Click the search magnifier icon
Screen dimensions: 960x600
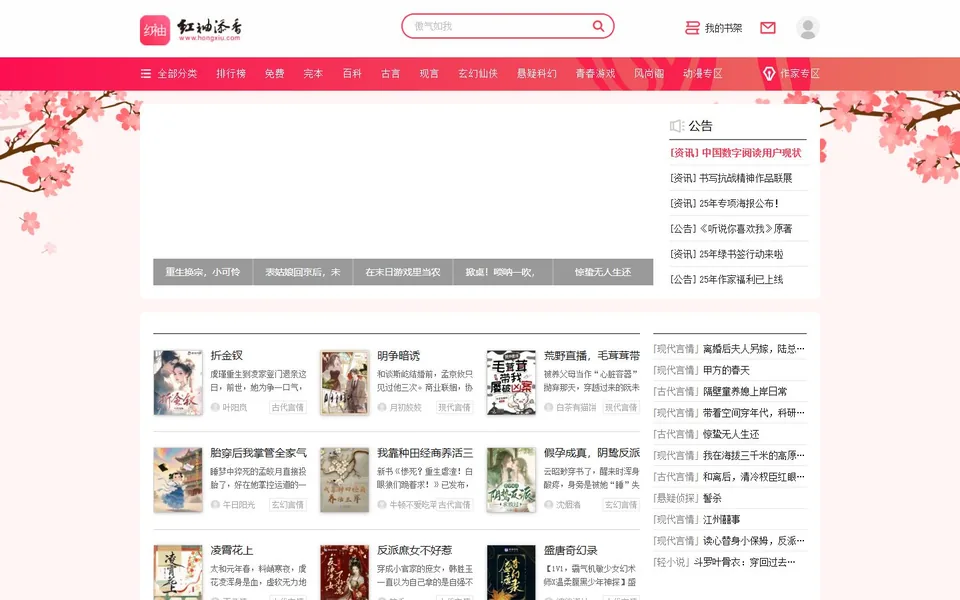[x=598, y=26]
